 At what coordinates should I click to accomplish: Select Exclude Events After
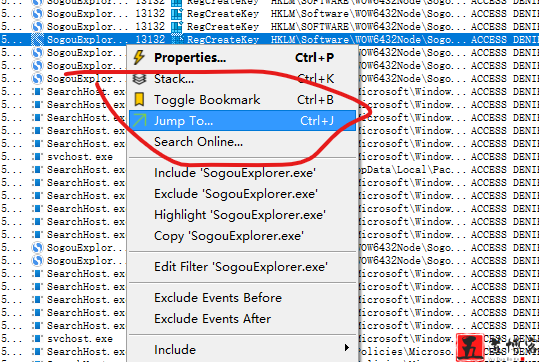(242, 319)
